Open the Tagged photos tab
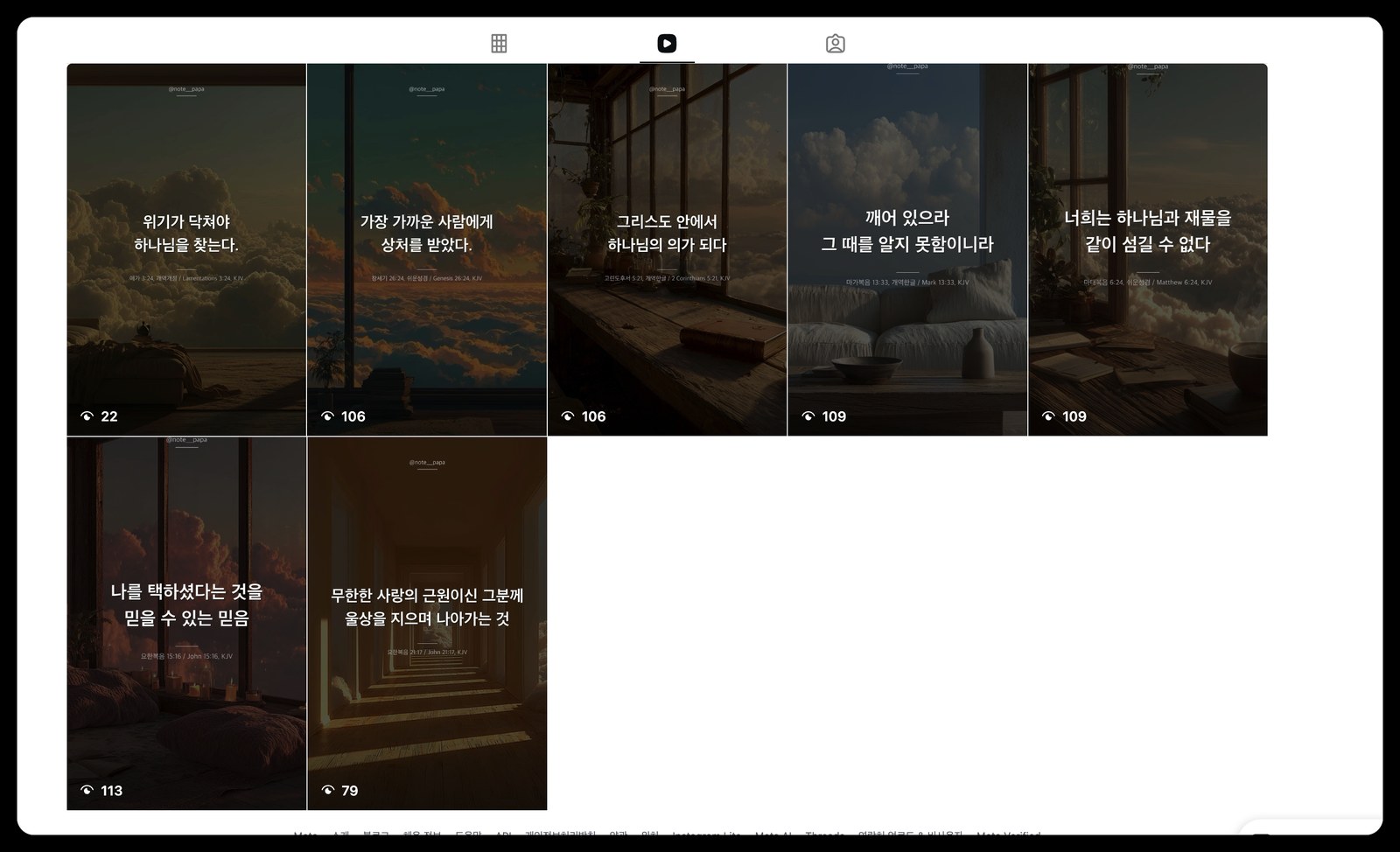 pos(835,44)
